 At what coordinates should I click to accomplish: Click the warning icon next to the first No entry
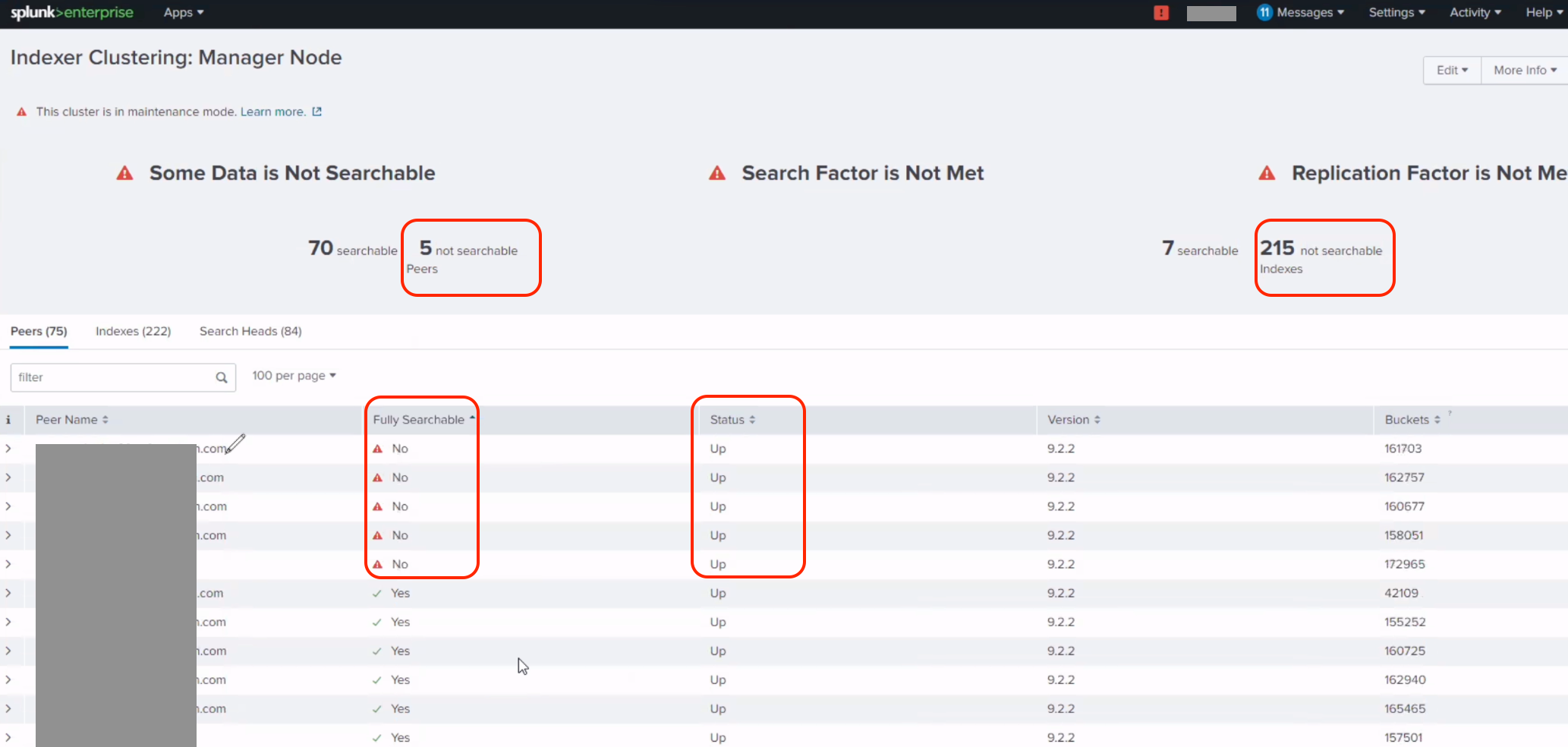click(379, 449)
